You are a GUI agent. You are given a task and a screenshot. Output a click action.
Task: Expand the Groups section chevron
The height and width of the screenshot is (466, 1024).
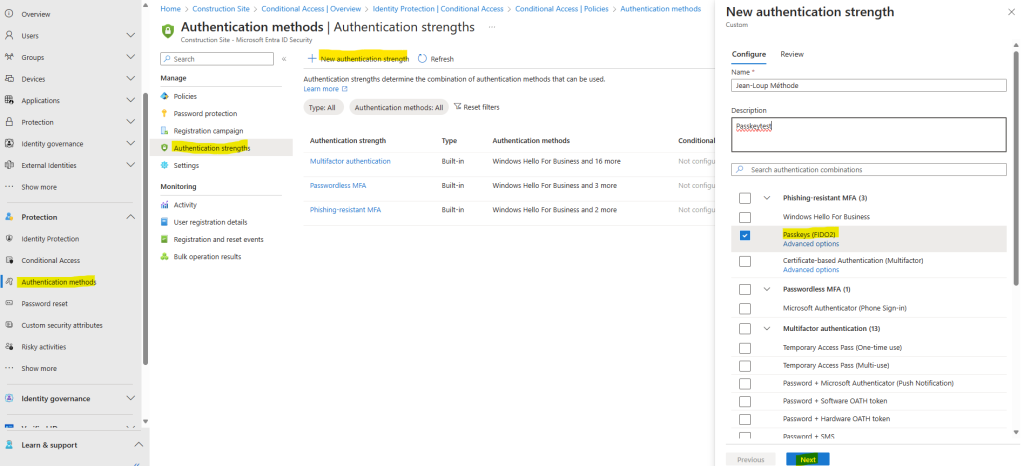point(131,57)
